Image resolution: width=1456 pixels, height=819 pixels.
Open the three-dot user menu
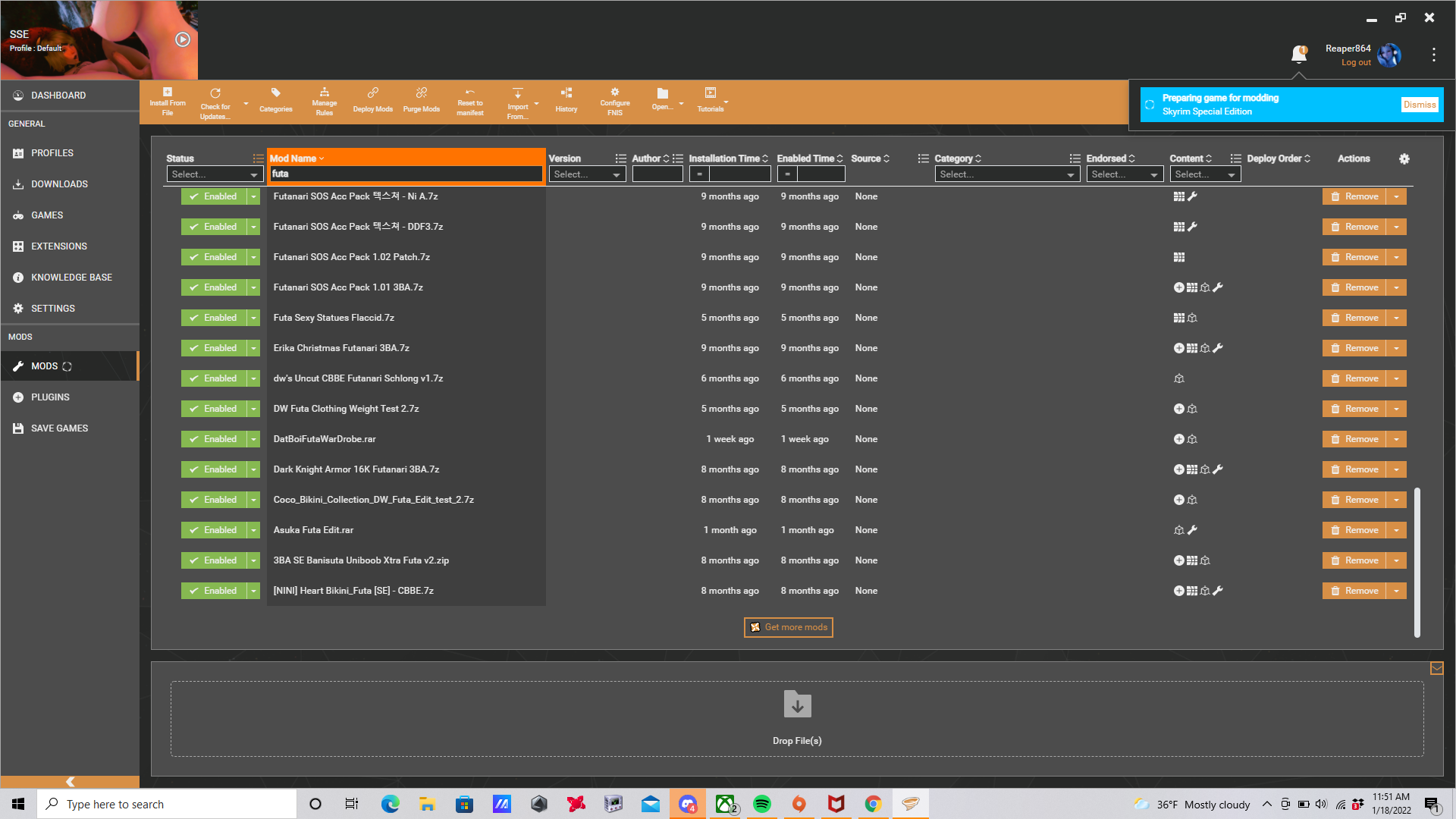pyautogui.click(x=1433, y=55)
